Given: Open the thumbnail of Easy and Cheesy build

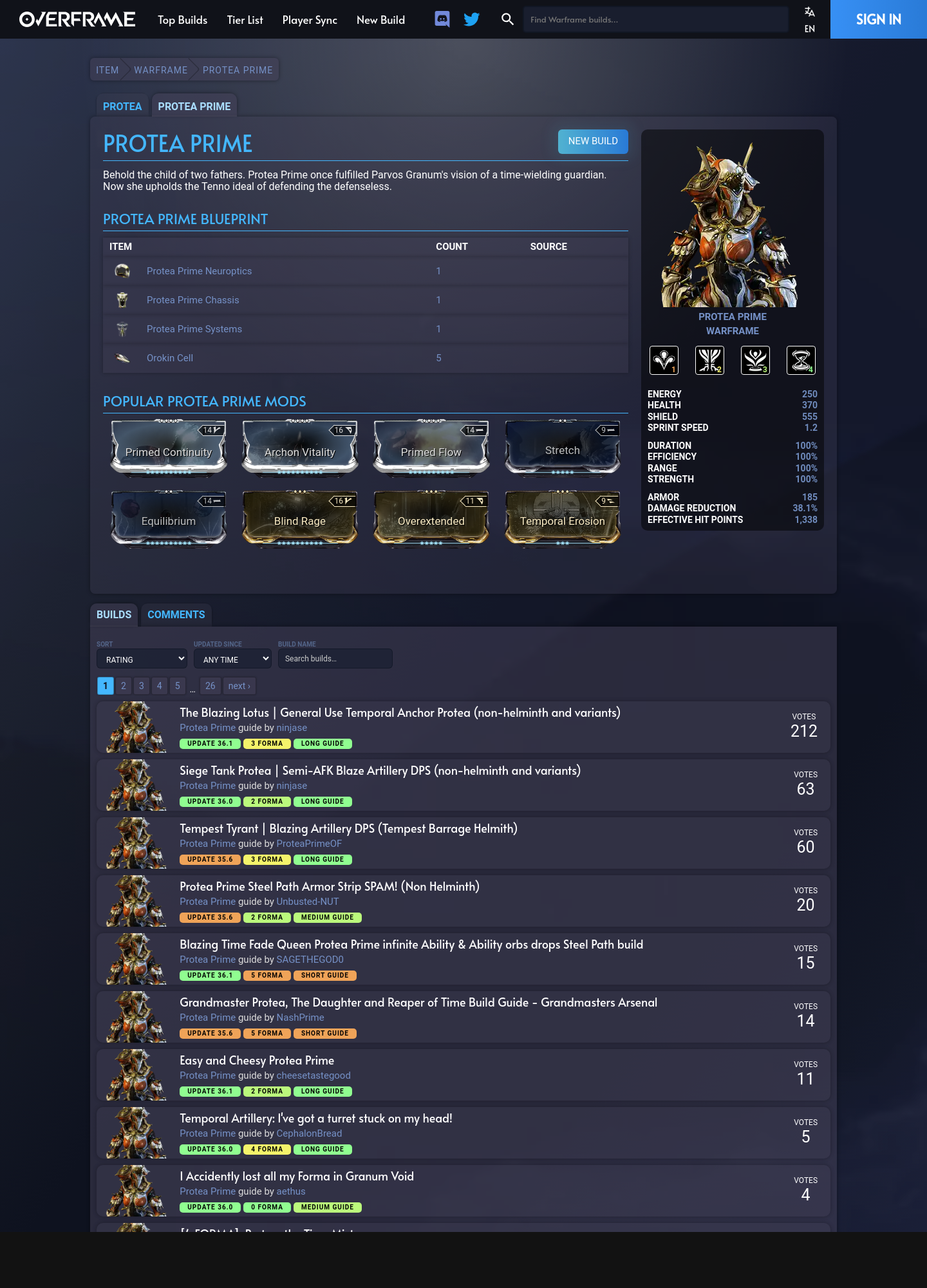Looking at the screenshot, I should [x=136, y=1075].
